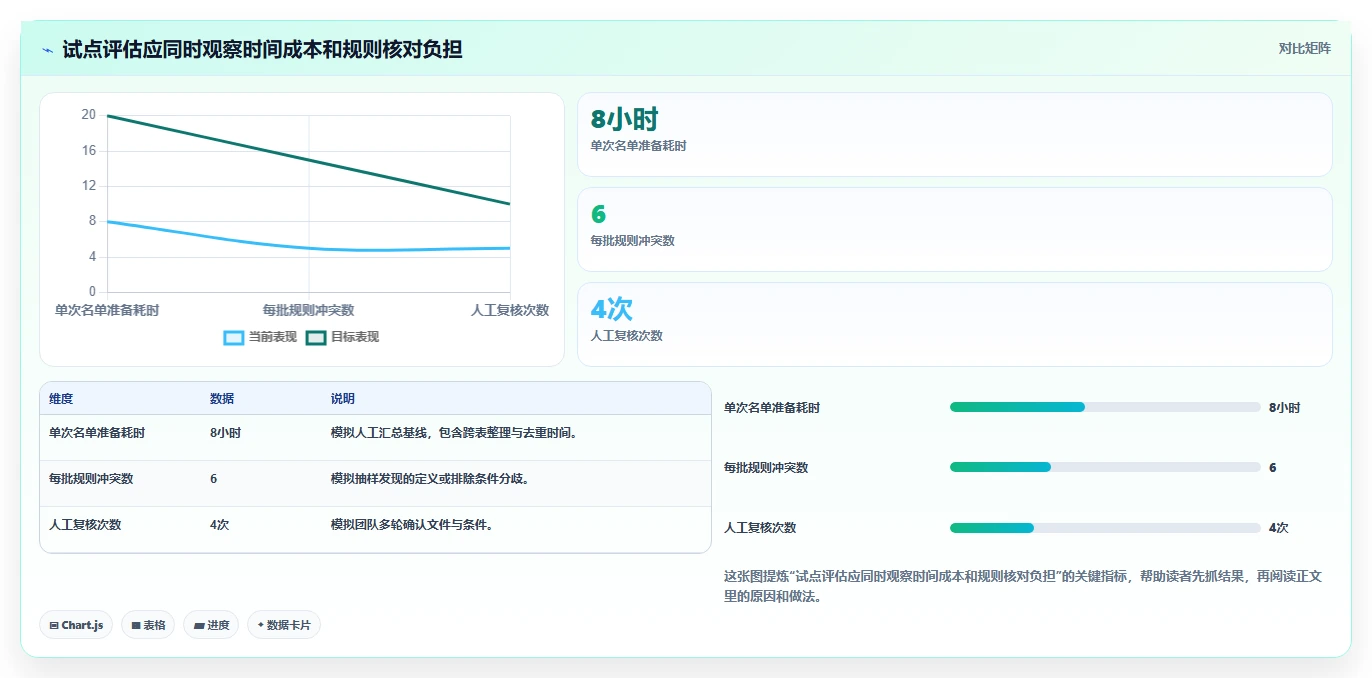Select the 表格 tag chip

click(148, 625)
